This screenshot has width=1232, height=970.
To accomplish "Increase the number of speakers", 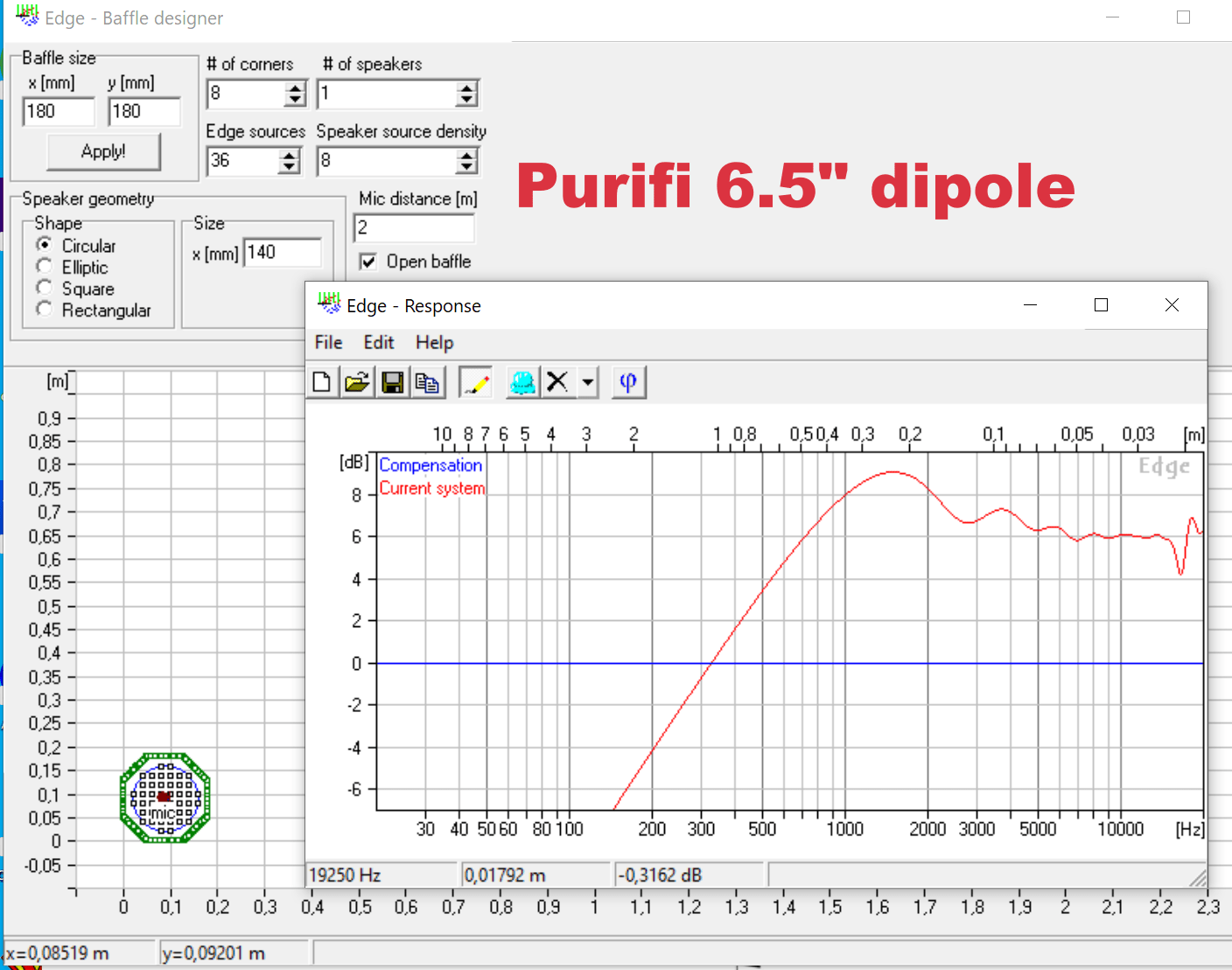I will tap(467, 87).
